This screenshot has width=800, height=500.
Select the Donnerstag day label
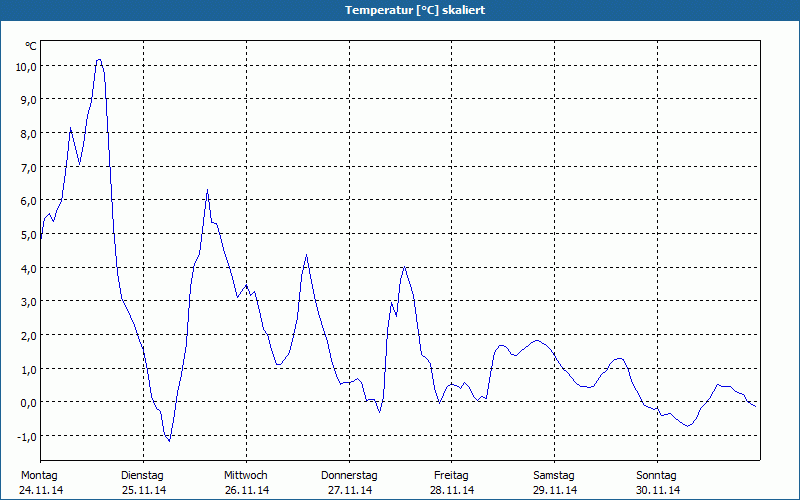point(349,476)
